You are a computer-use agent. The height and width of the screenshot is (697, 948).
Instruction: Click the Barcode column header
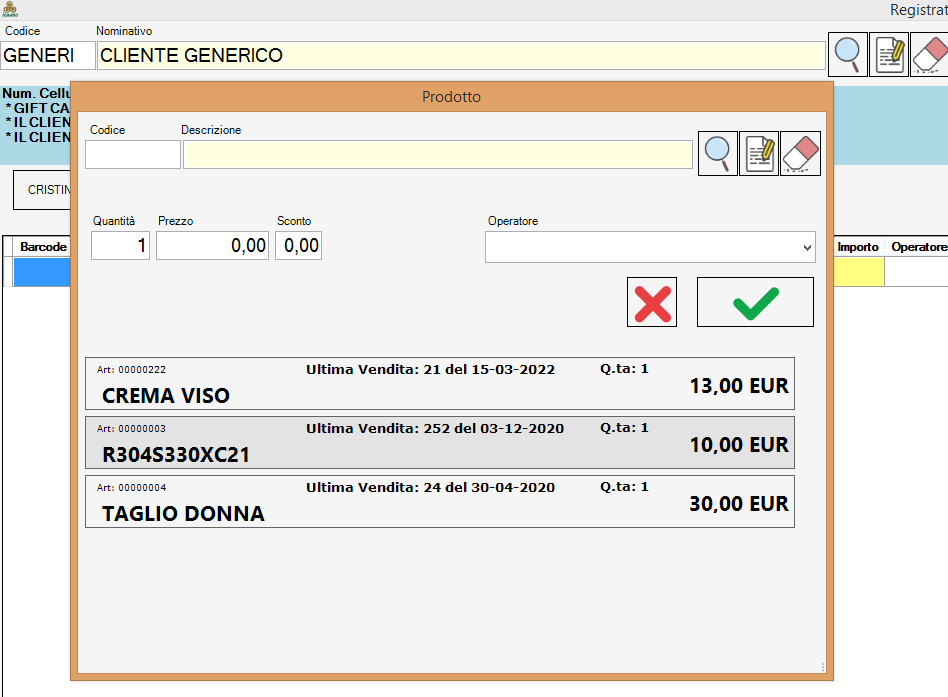[x=44, y=247]
